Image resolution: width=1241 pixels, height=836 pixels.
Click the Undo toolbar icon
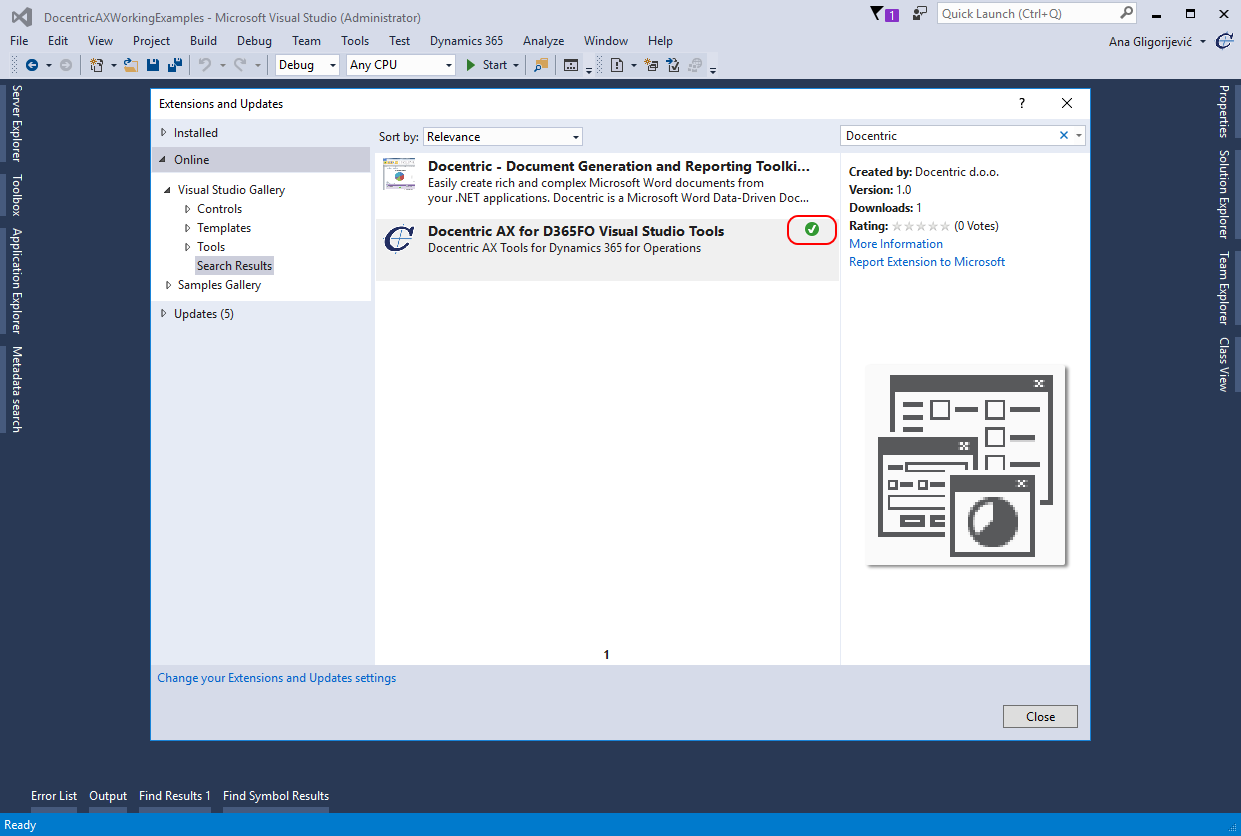tap(204, 65)
